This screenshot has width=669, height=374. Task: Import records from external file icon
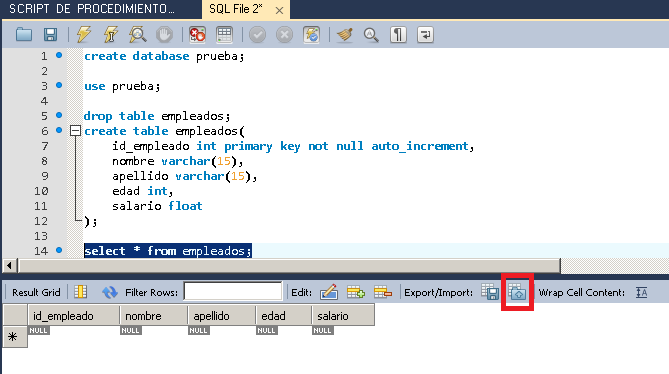coord(518,292)
